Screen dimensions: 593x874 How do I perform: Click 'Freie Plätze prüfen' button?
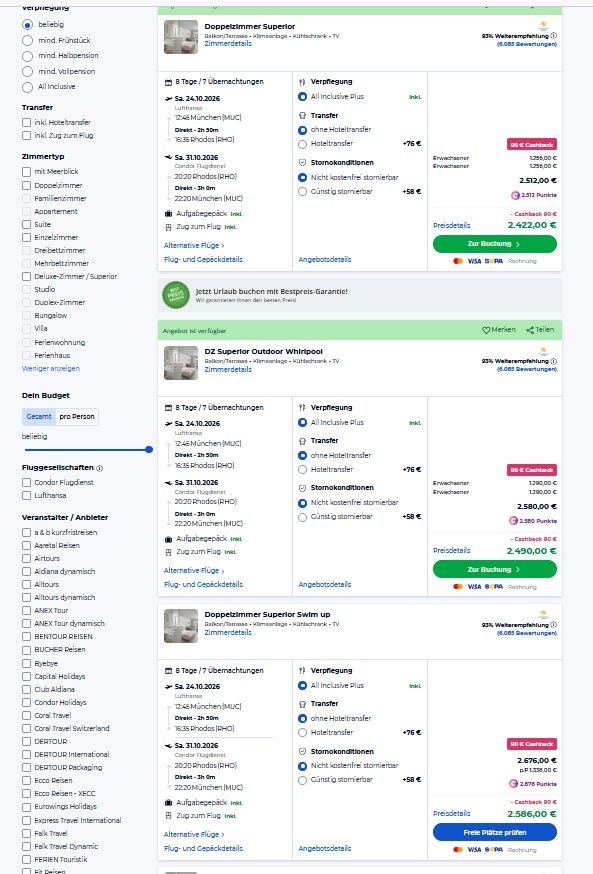pos(494,832)
